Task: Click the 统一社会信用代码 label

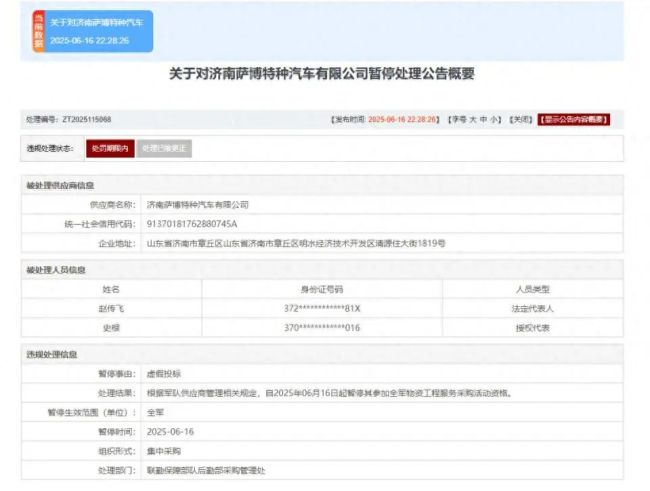Action: [100, 224]
